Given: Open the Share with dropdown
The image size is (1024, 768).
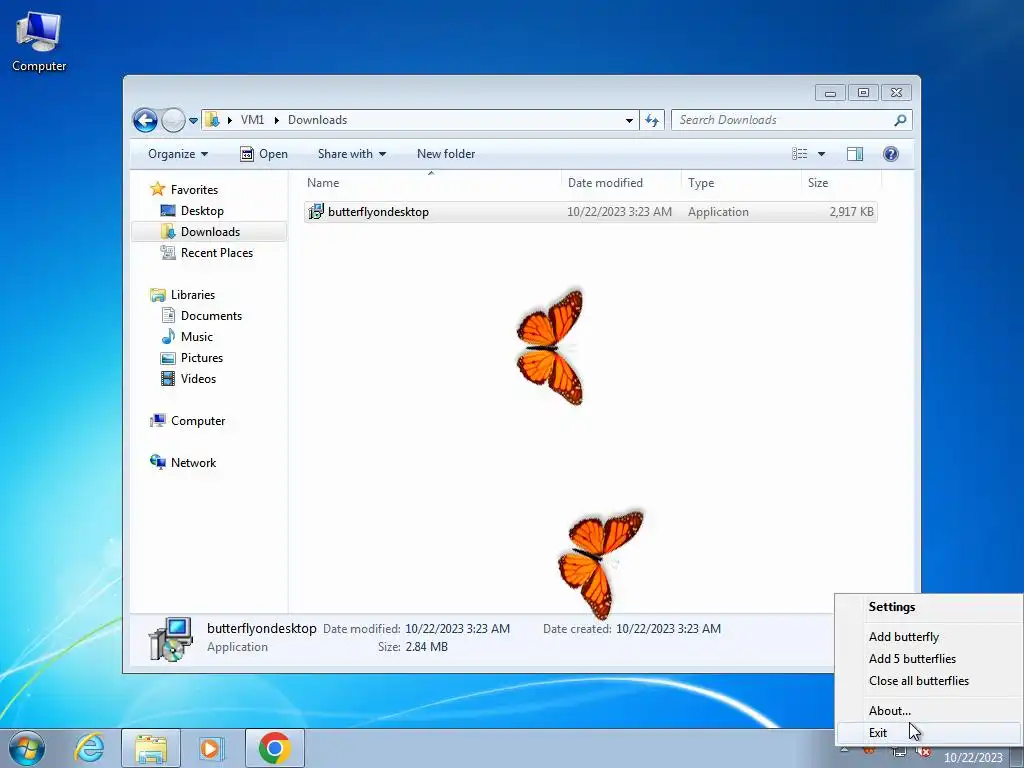Looking at the screenshot, I should click(351, 154).
